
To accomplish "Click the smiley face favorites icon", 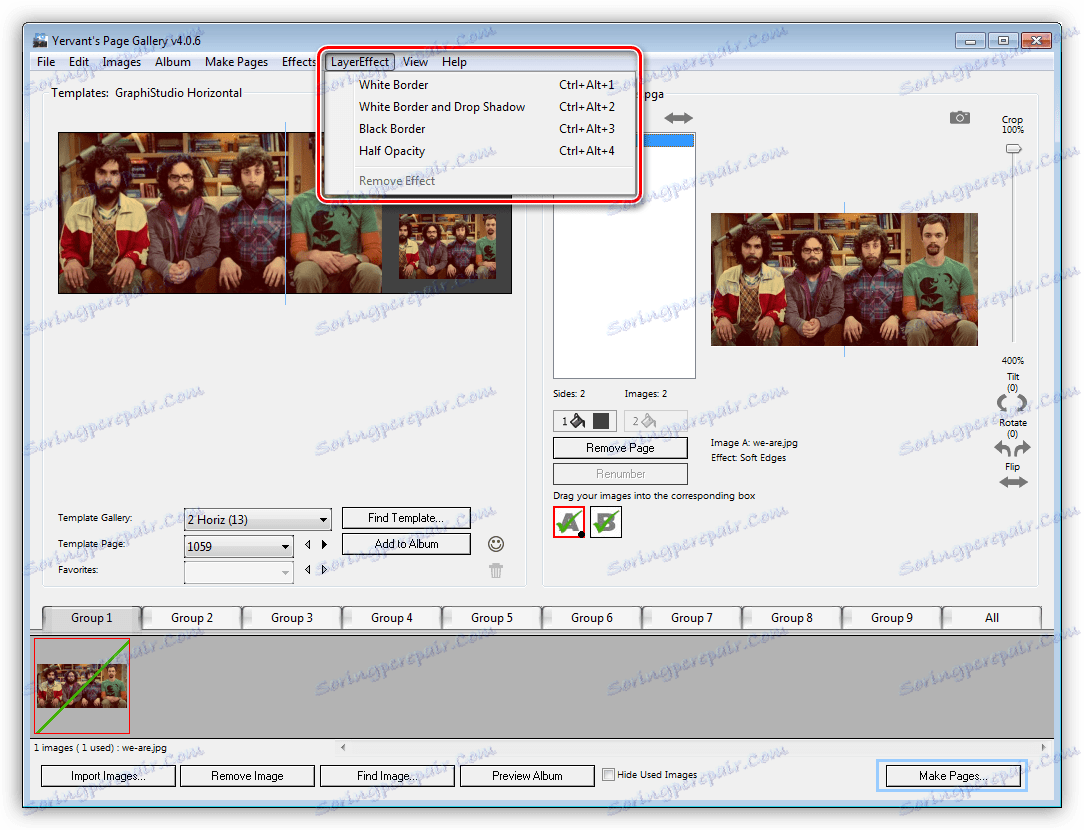I will tap(496, 544).
